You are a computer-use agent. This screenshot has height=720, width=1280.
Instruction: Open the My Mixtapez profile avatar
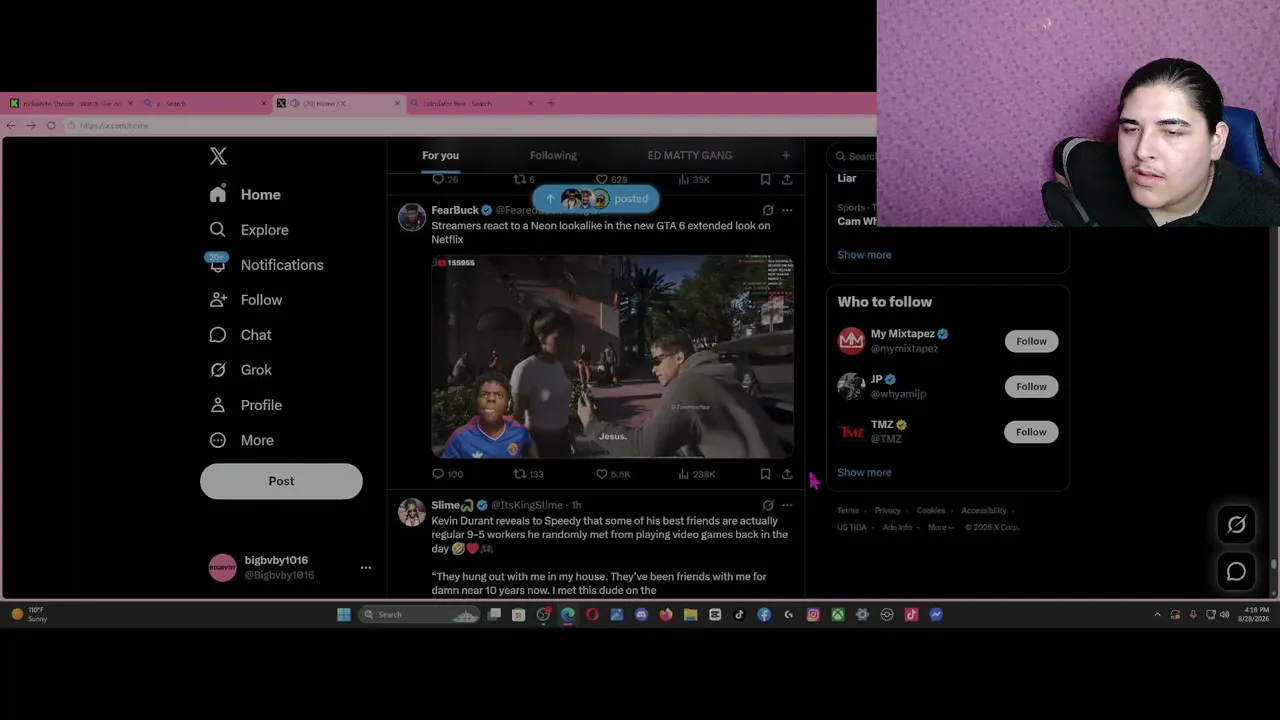coord(851,341)
